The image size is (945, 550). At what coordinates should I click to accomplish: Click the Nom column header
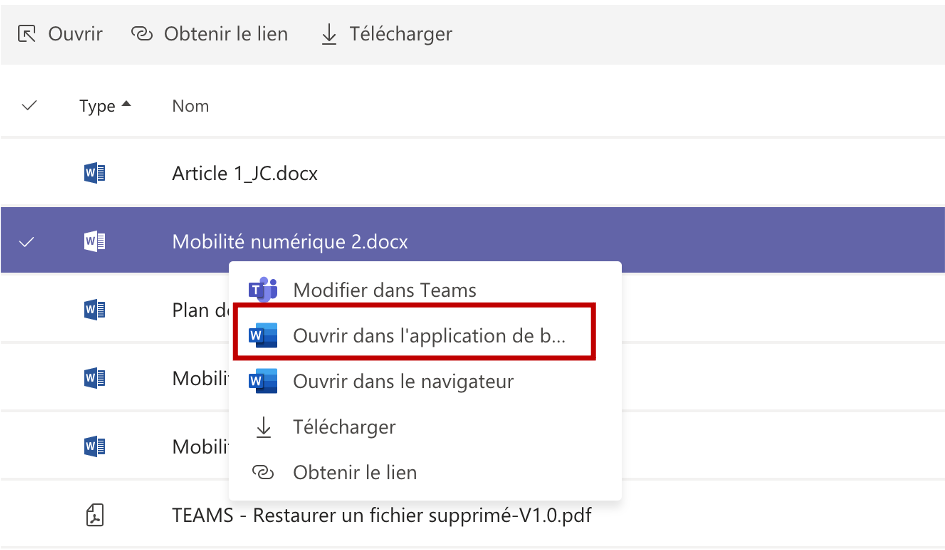(x=190, y=106)
